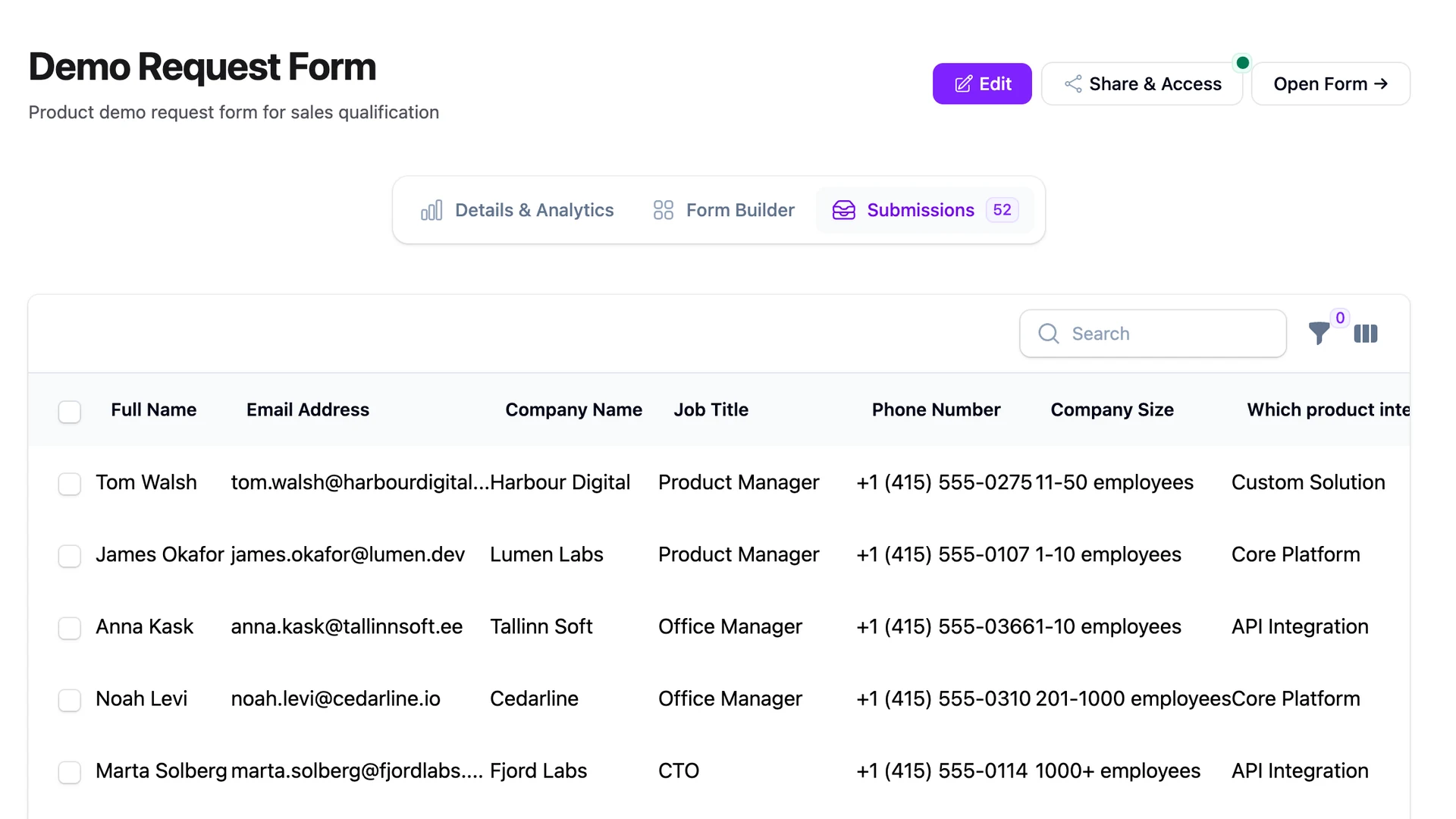This screenshot has width=1456, height=819.
Task: Click the inbox icon beside Submissions
Action: coord(844,210)
